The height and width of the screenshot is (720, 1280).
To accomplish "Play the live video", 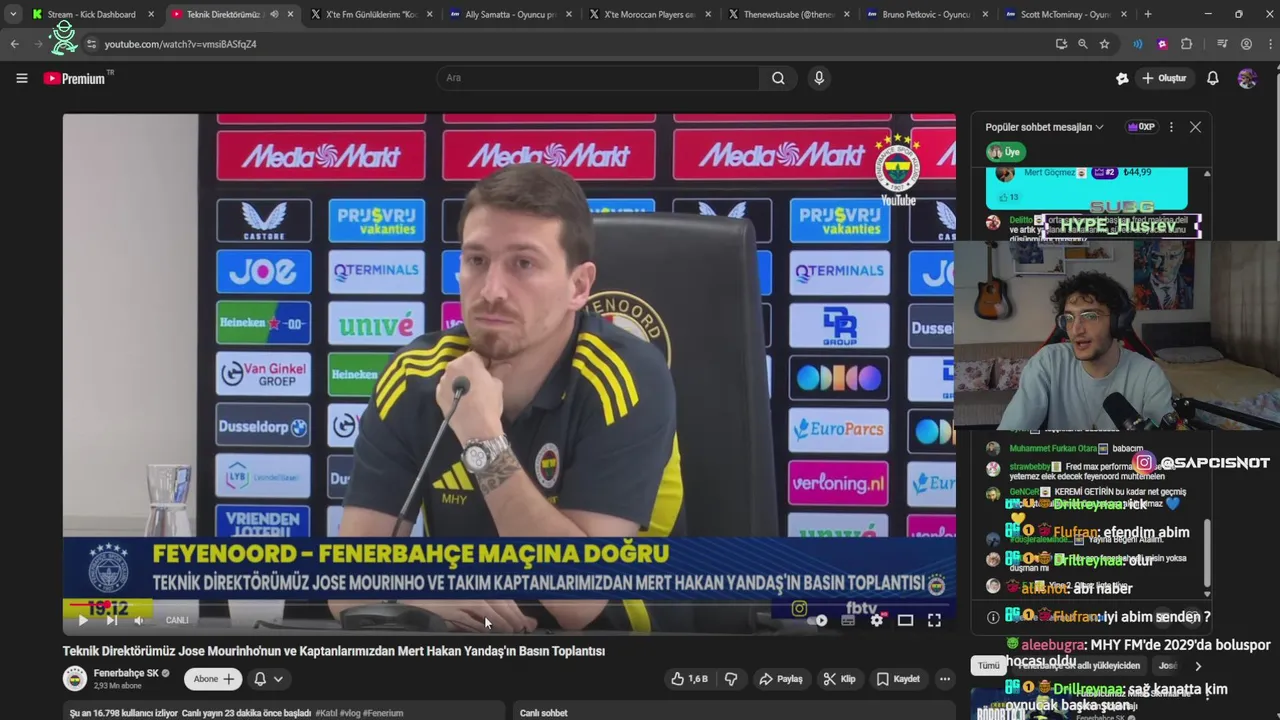I will 83,620.
